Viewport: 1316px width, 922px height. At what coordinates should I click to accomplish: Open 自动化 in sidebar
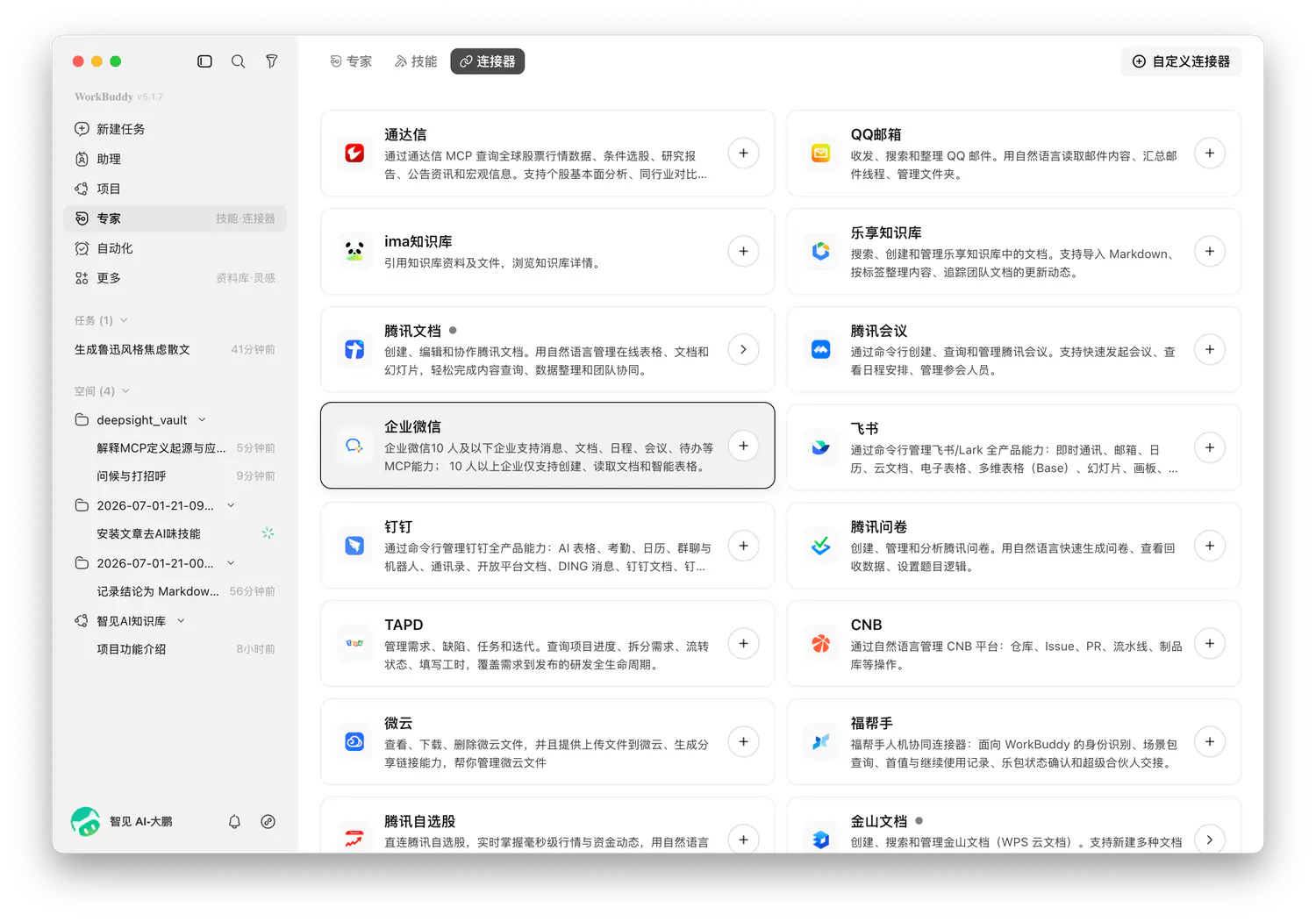pos(175,248)
